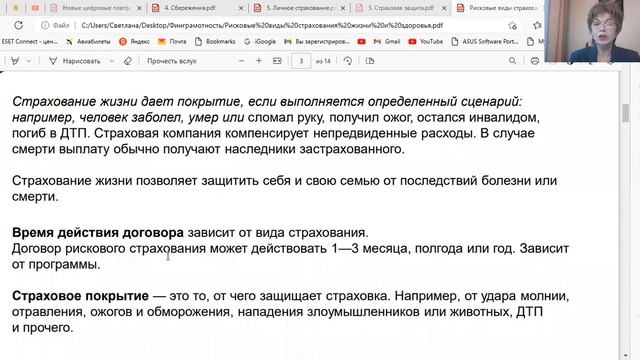Open the ASUS Software Port... bookmark
This screenshot has height=360, width=640.
pos(484,41)
